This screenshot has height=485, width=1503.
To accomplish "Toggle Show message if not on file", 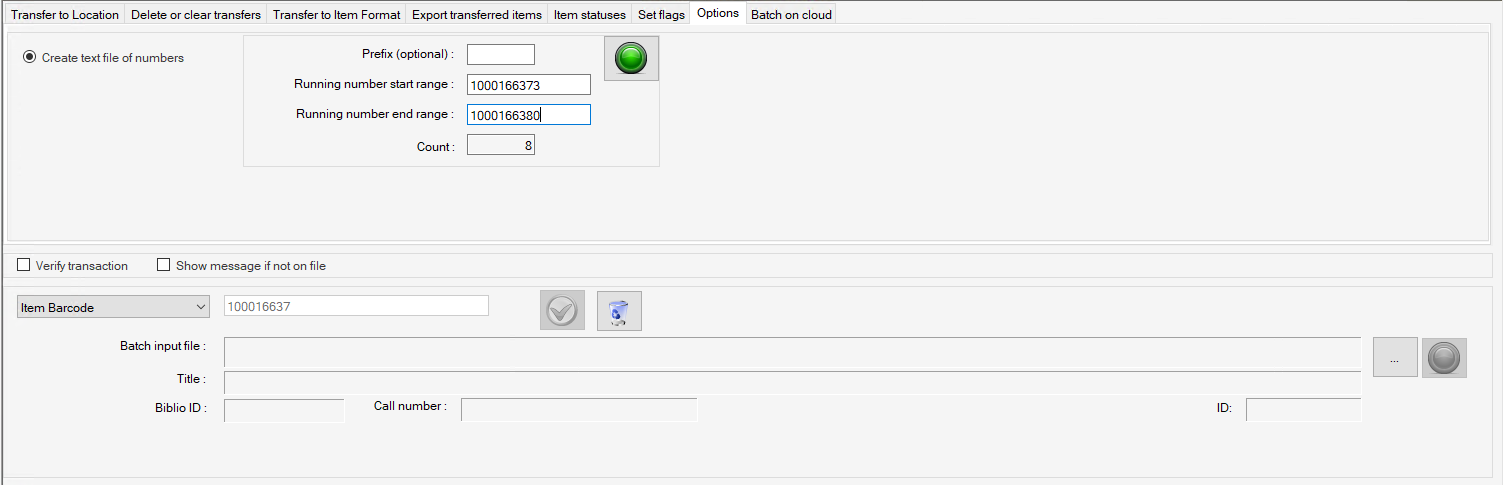I will tap(164, 266).
